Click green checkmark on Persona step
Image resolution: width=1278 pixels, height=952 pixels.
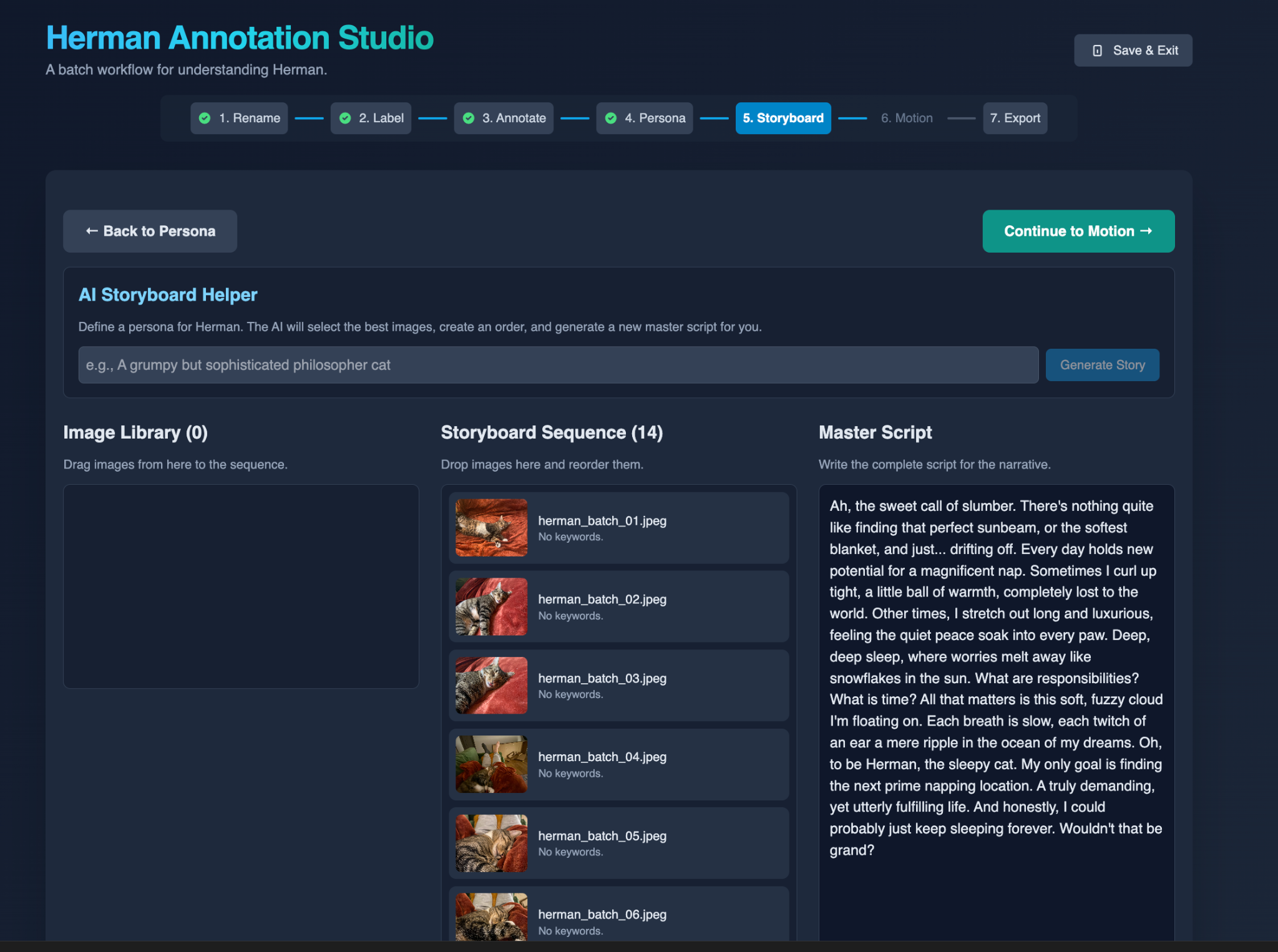pos(611,118)
